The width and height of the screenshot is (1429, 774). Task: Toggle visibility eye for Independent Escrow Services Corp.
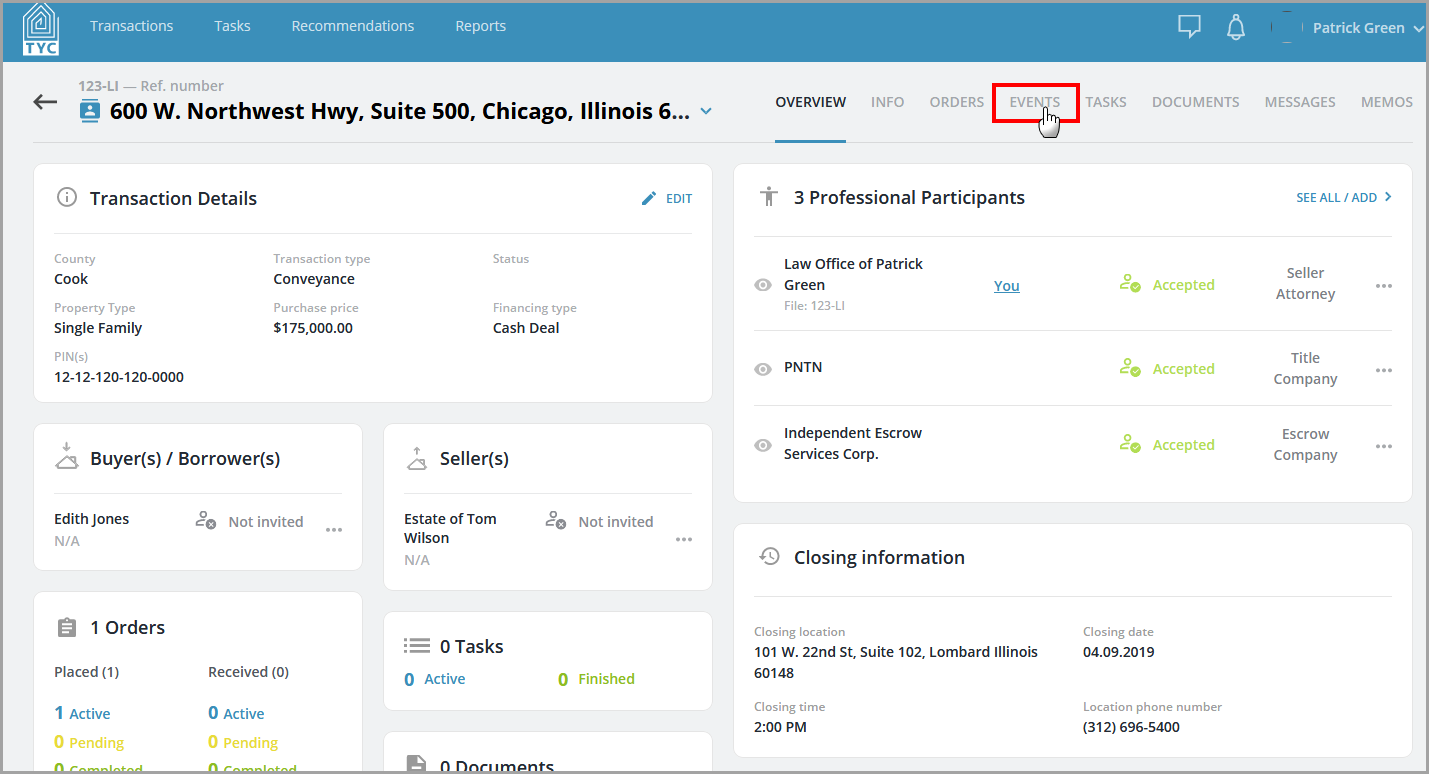pyautogui.click(x=762, y=444)
